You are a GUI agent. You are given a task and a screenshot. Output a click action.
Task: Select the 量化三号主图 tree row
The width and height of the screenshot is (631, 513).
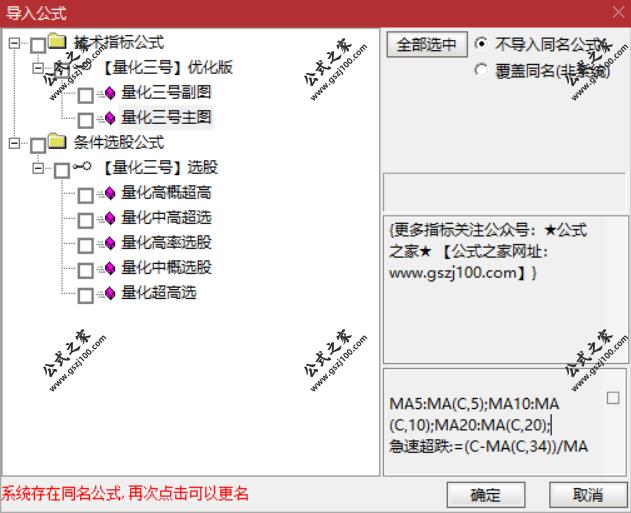[166, 117]
